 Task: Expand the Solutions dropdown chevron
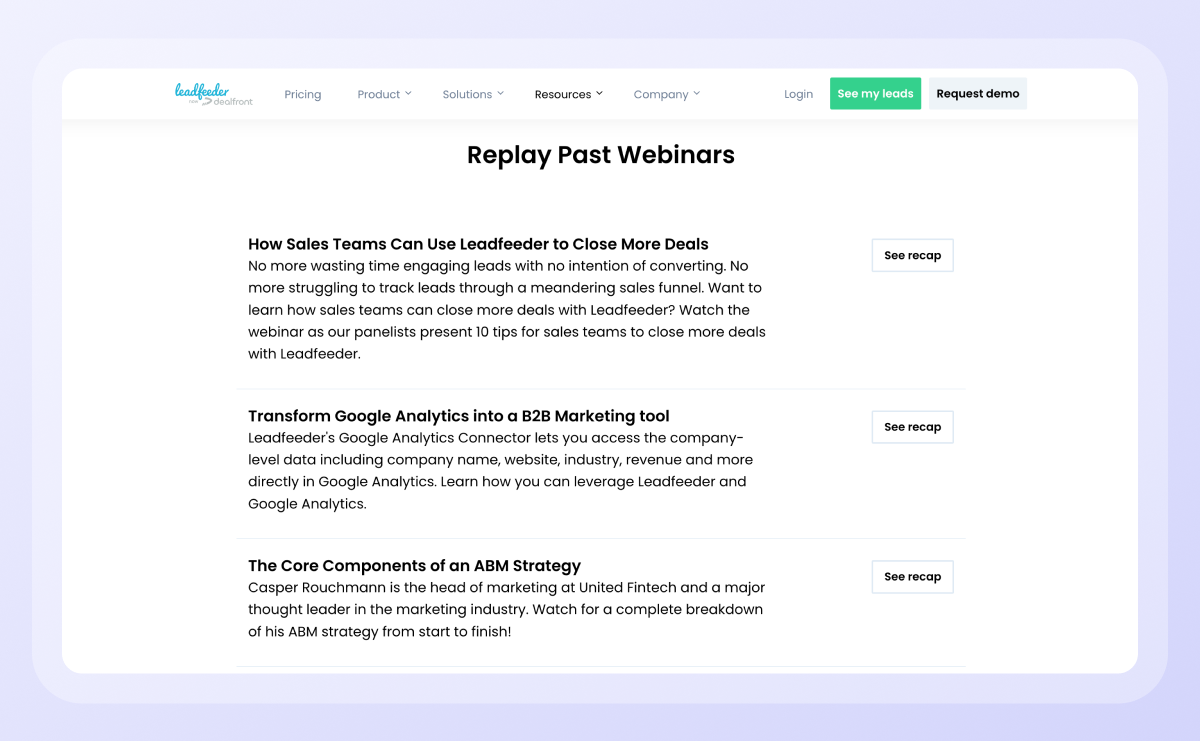(x=500, y=93)
